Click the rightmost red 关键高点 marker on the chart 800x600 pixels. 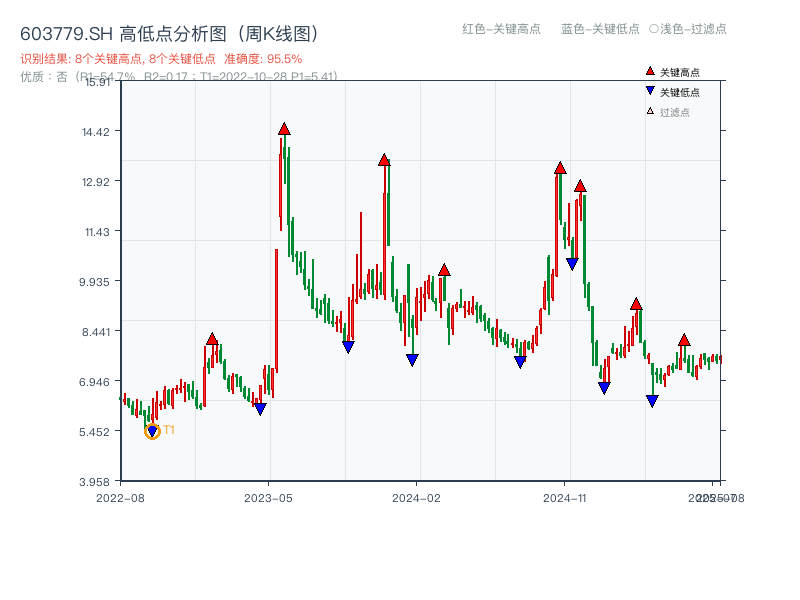[684, 340]
